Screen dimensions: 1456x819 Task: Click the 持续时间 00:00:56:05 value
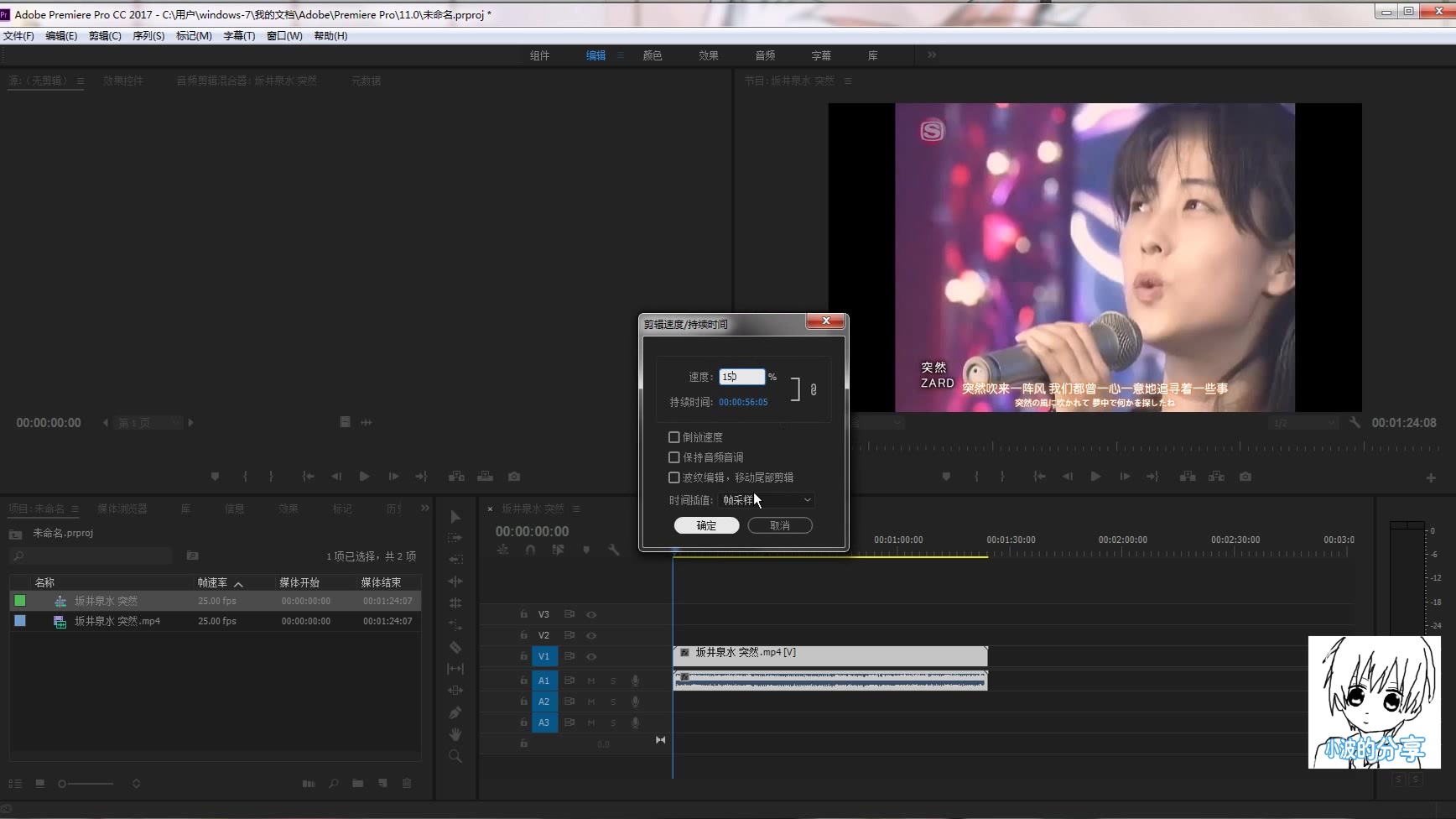tap(743, 402)
